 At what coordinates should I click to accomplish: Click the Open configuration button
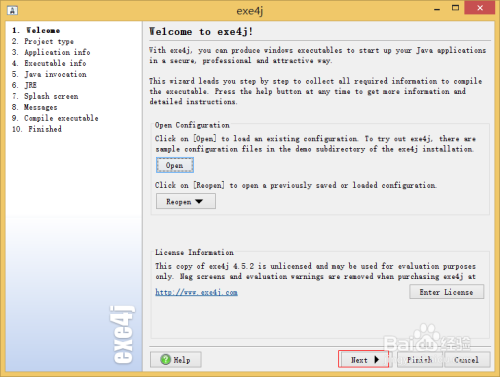[x=175, y=165]
